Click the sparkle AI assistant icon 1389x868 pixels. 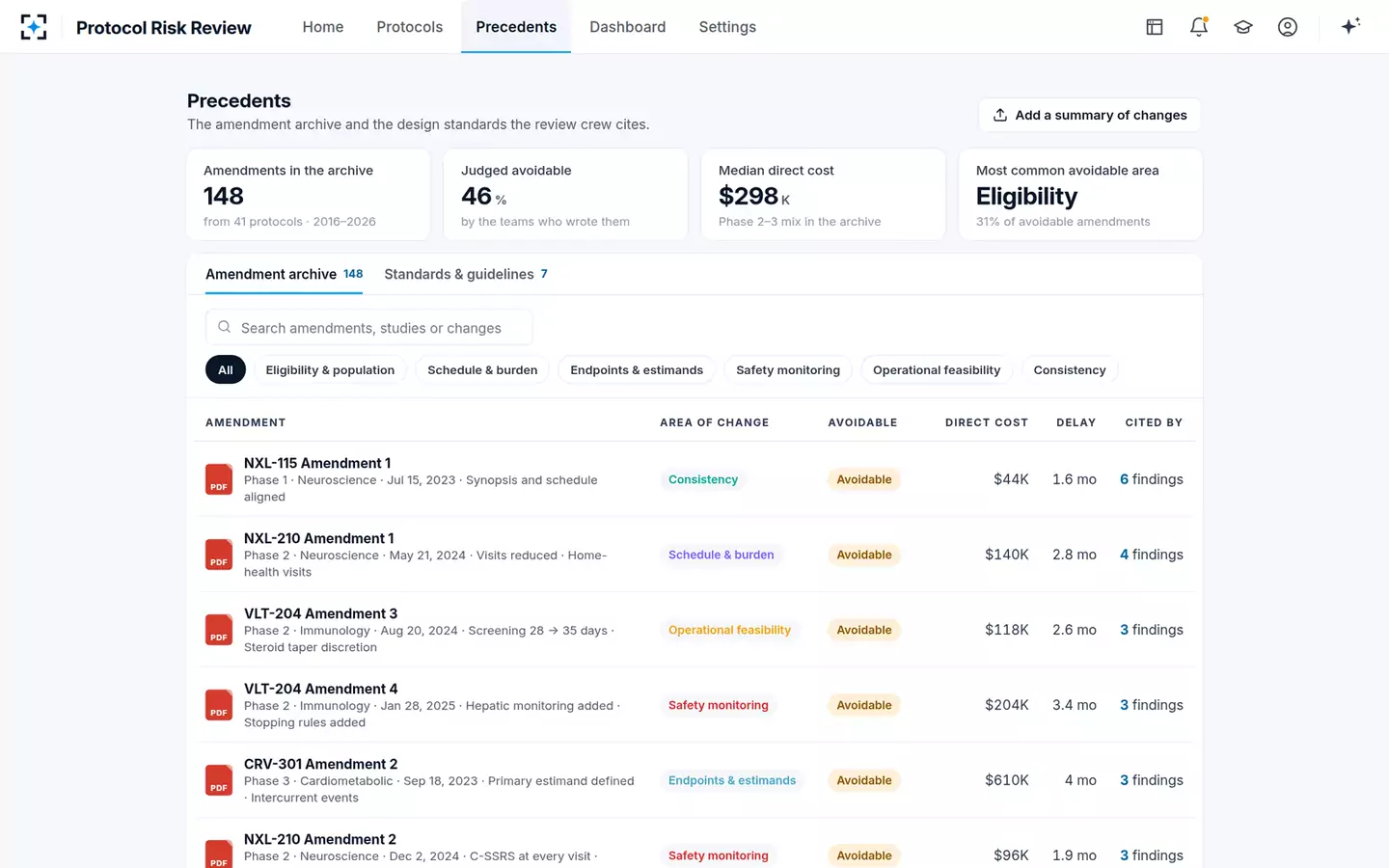click(1350, 26)
